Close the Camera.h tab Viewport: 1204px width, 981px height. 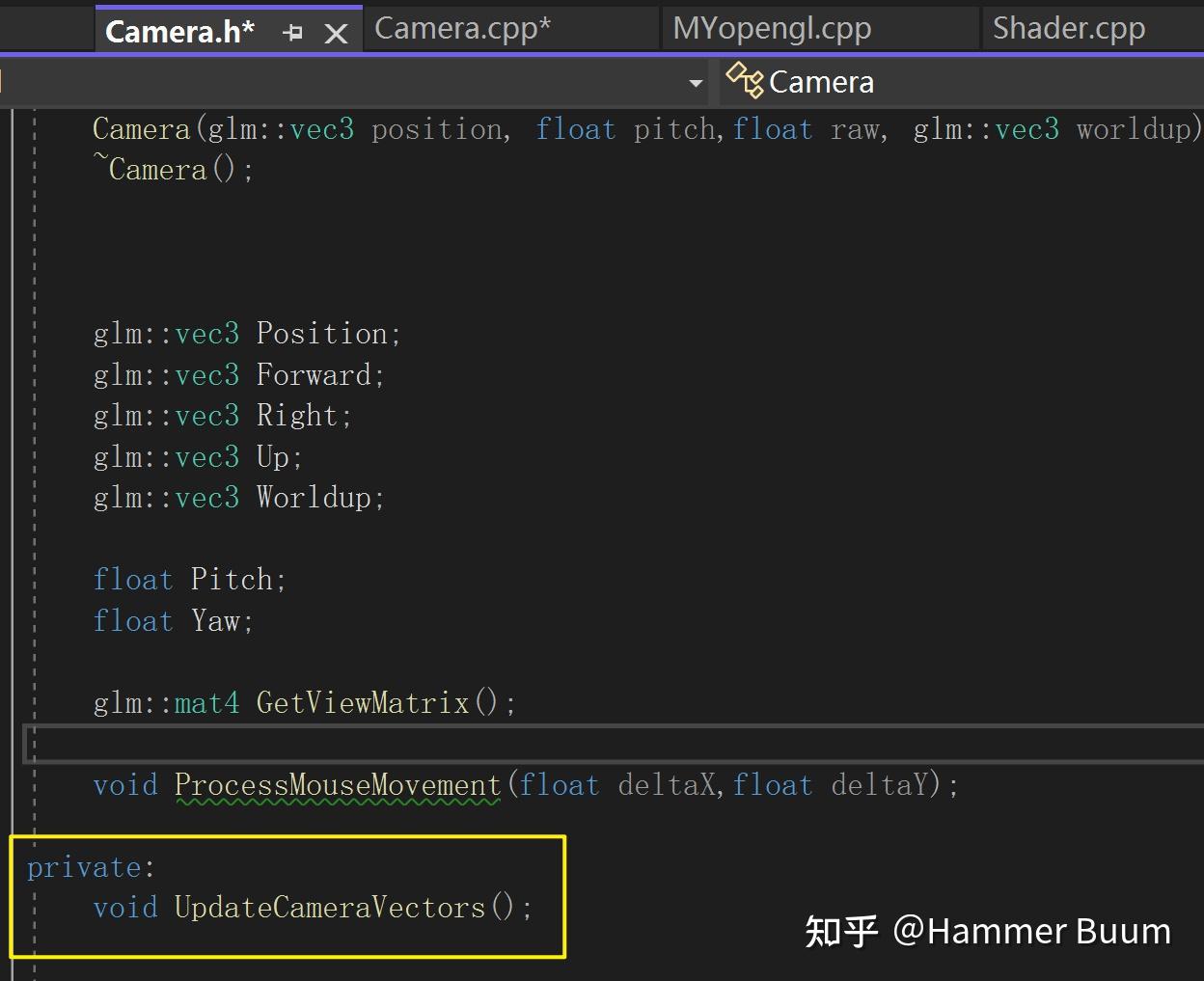336,31
